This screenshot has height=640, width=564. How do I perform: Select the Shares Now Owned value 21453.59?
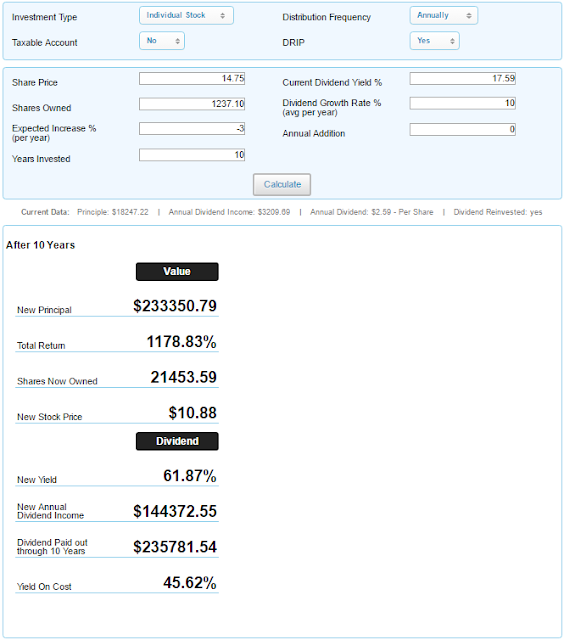(184, 377)
